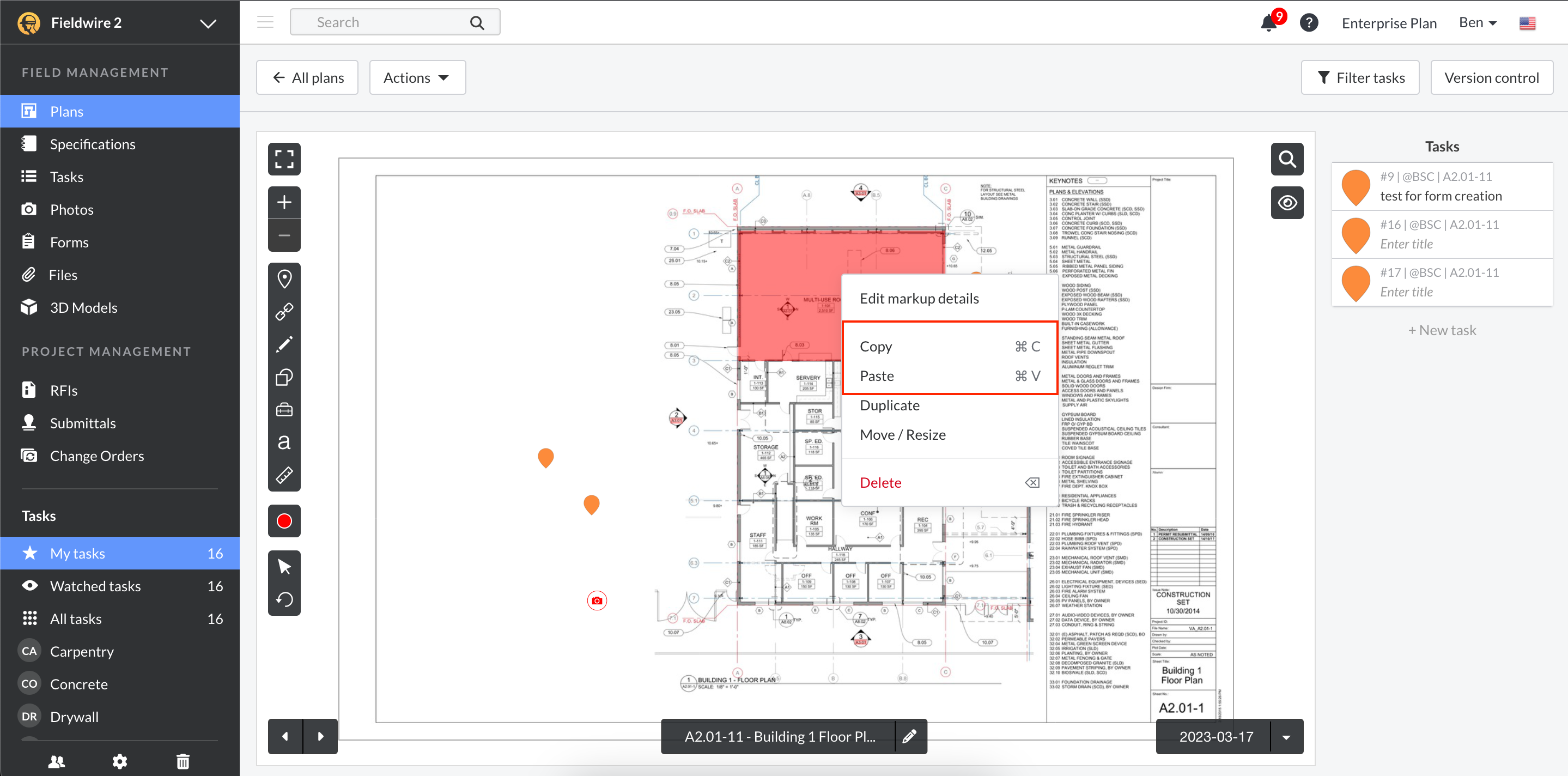Click the top Search input field

(390, 21)
